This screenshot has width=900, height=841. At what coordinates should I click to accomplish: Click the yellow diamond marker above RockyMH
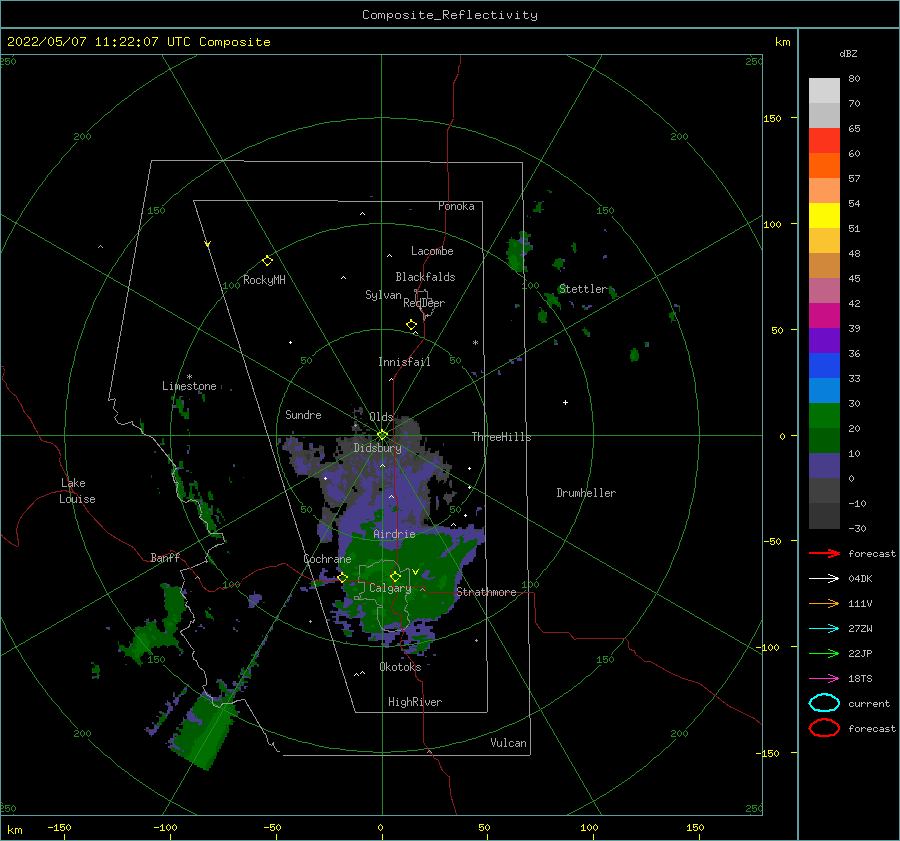click(267, 261)
